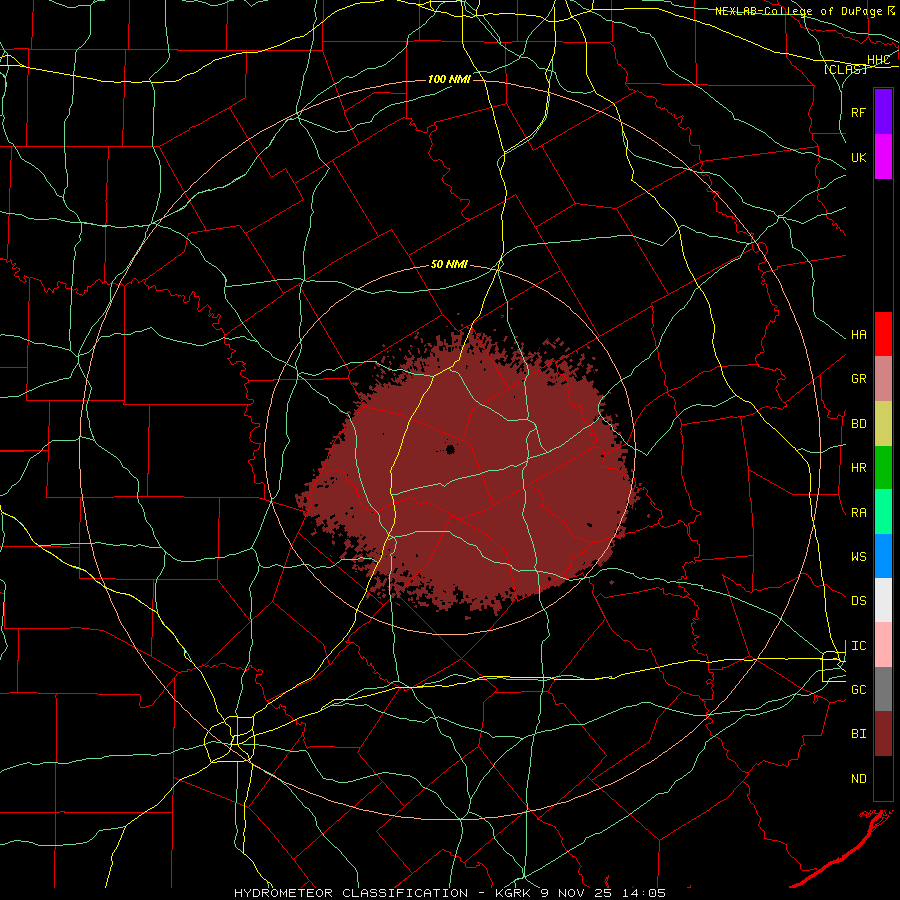Click the BI brown legend swatch

click(x=883, y=734)
